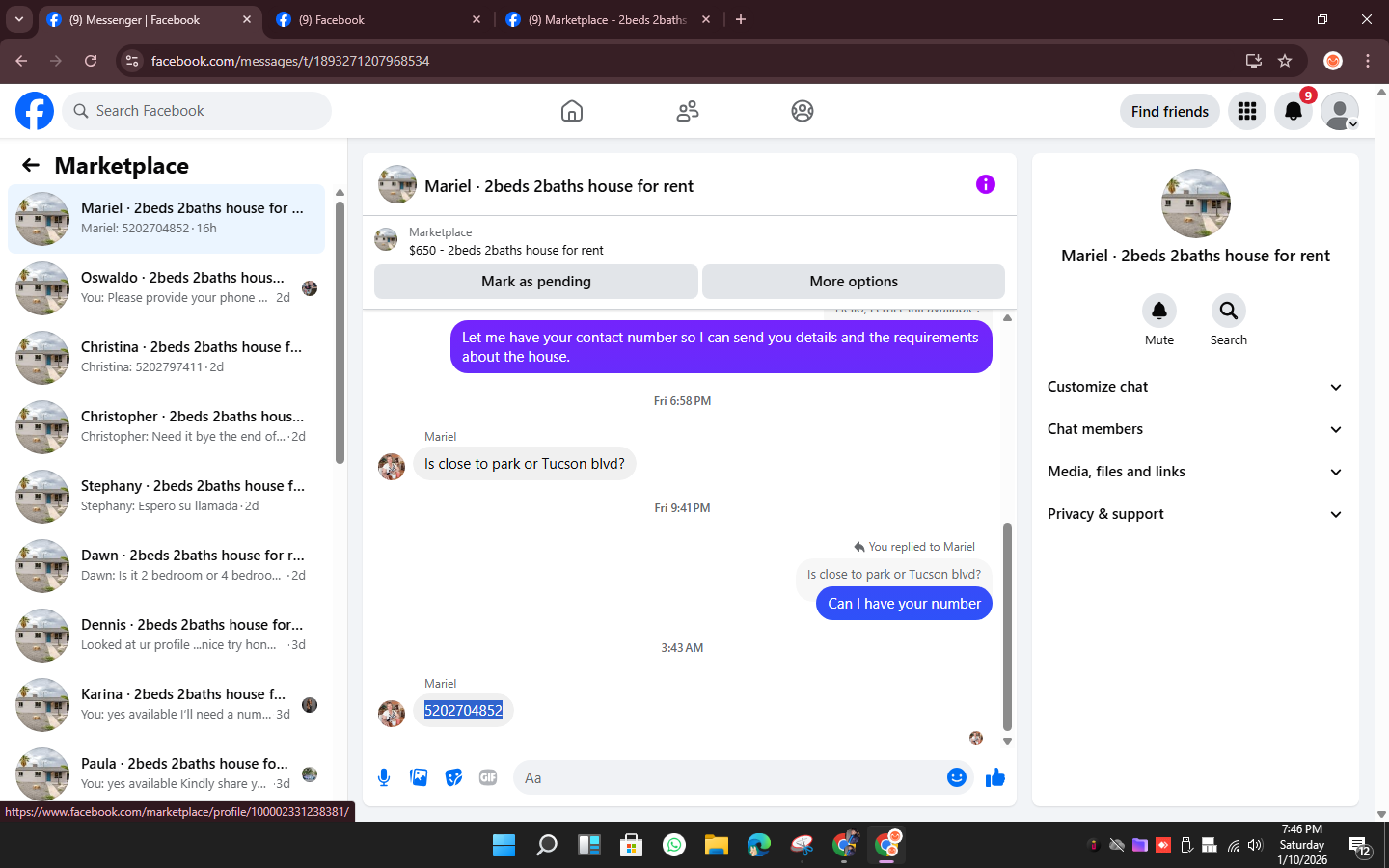Open Microsoft Edge from the taskbar

pyautogui.click(x=759, y=846)
